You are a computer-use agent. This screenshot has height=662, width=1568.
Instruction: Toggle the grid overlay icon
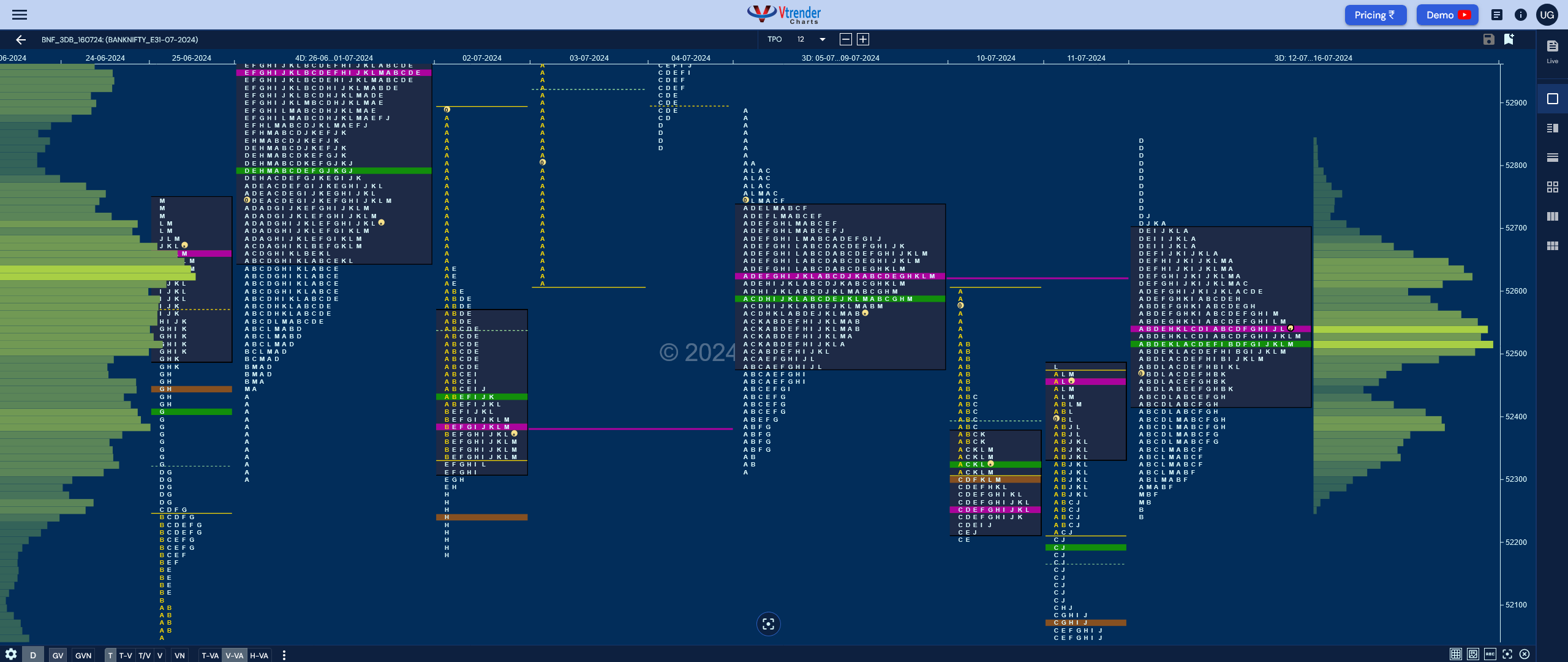[1456, 654]
